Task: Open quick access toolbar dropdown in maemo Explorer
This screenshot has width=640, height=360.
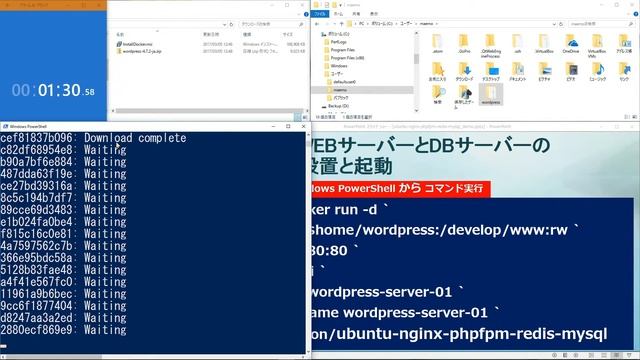Action: (340, 5)
